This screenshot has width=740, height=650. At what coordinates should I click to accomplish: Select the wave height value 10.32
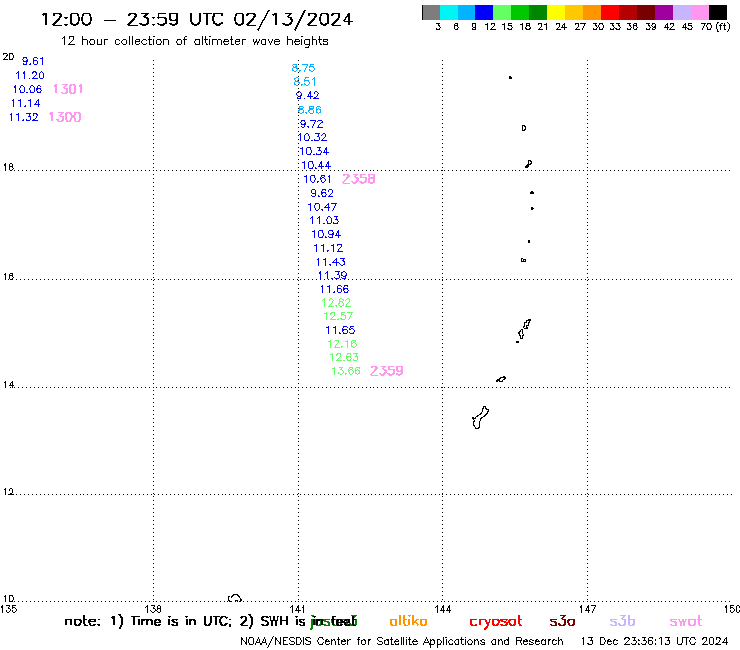[x=312, y=137]
